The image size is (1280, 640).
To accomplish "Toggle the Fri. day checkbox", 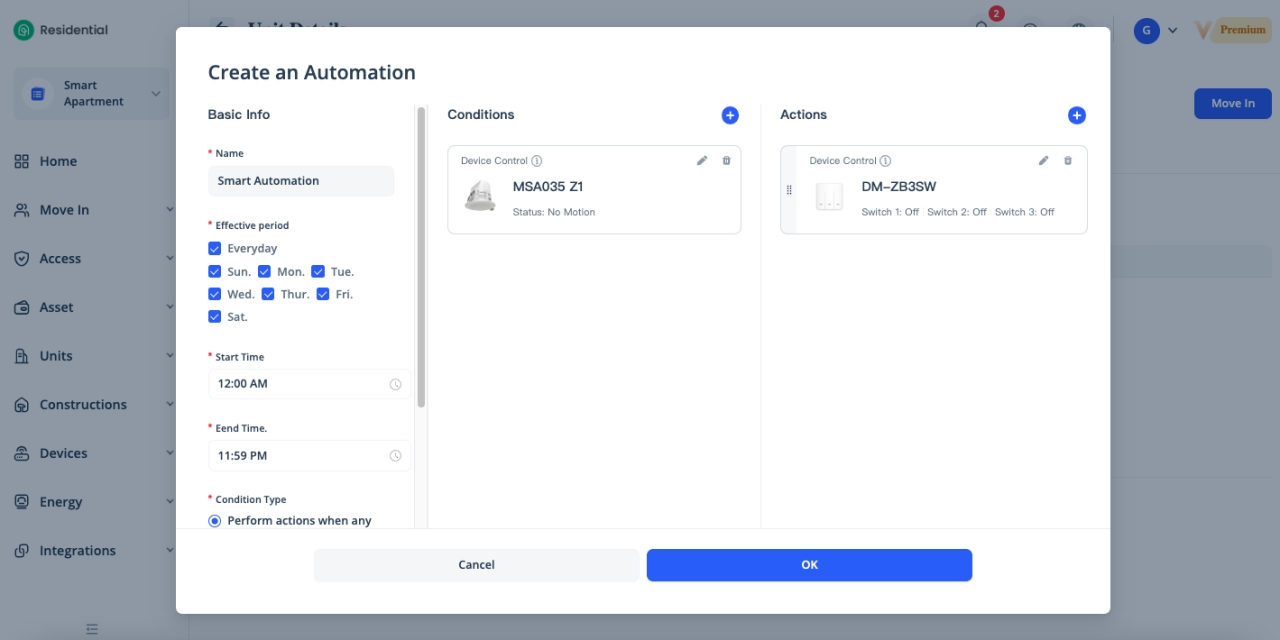I will coord(323,295).
